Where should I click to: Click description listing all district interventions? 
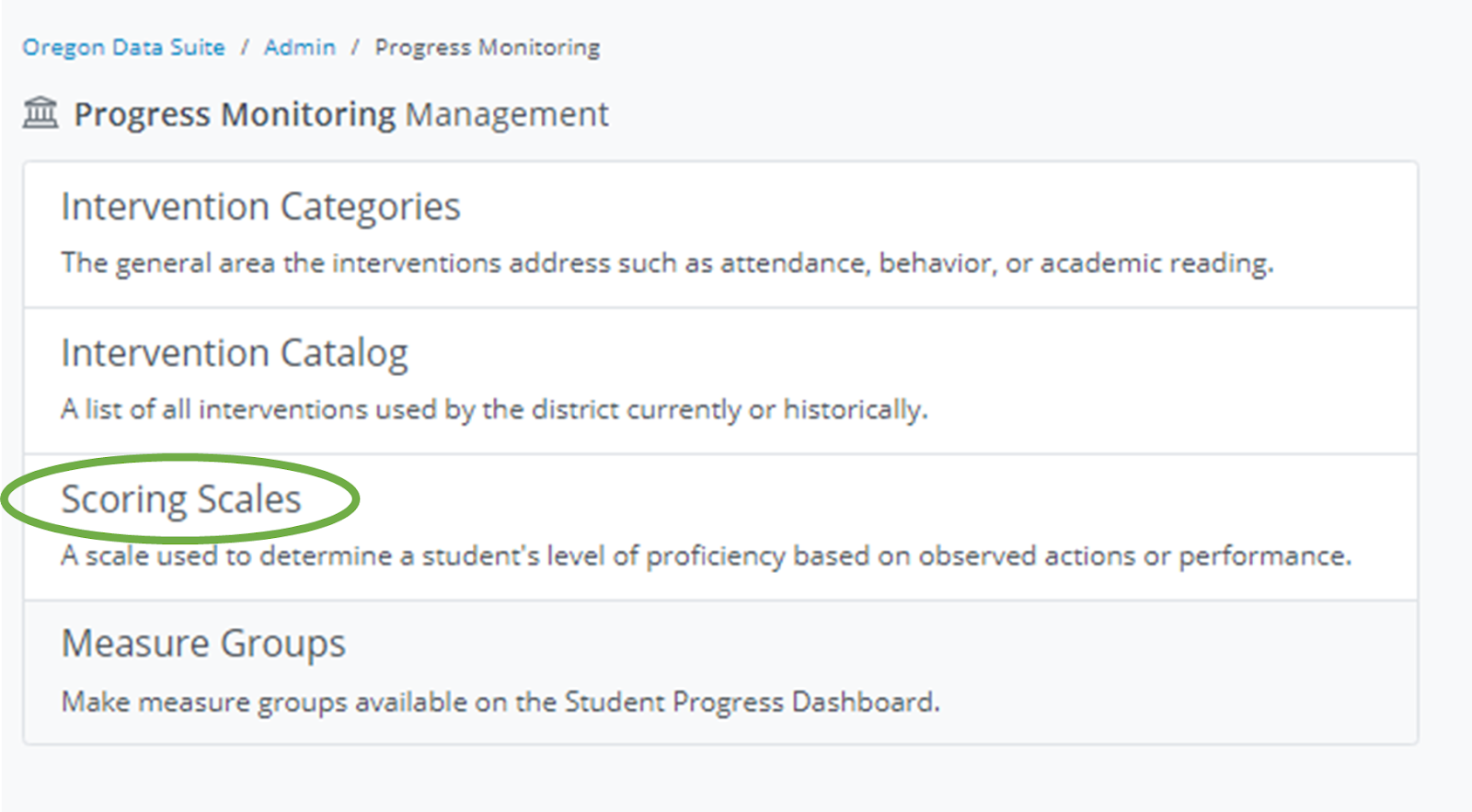tap(494, 409)
